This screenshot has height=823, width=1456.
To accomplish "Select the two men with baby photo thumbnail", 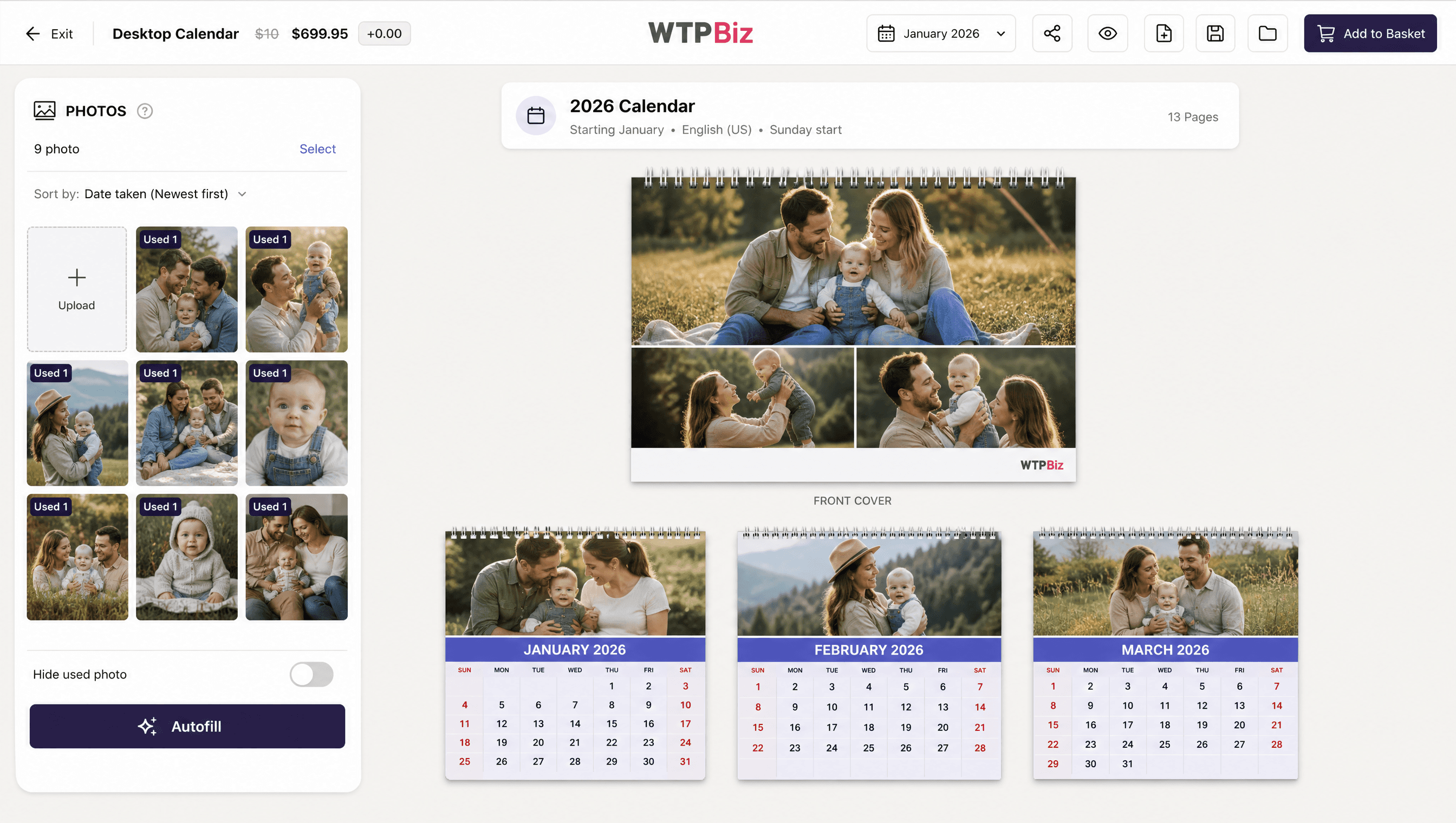I will point(186,289).
